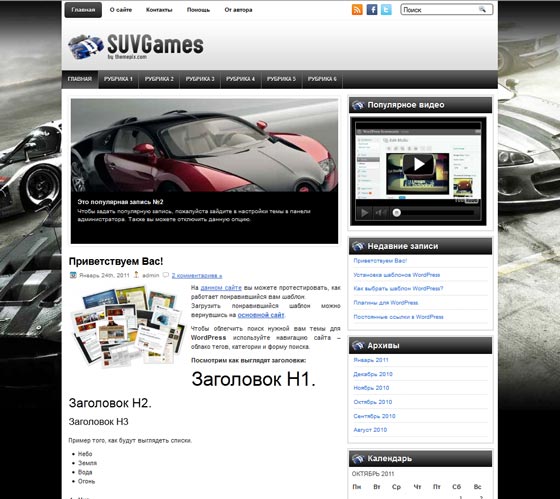Image resolution: width=560 pixels, height=499 pixels.
Task: Click the featured red Bugatti slide image
Action: [x=204, y=145]
